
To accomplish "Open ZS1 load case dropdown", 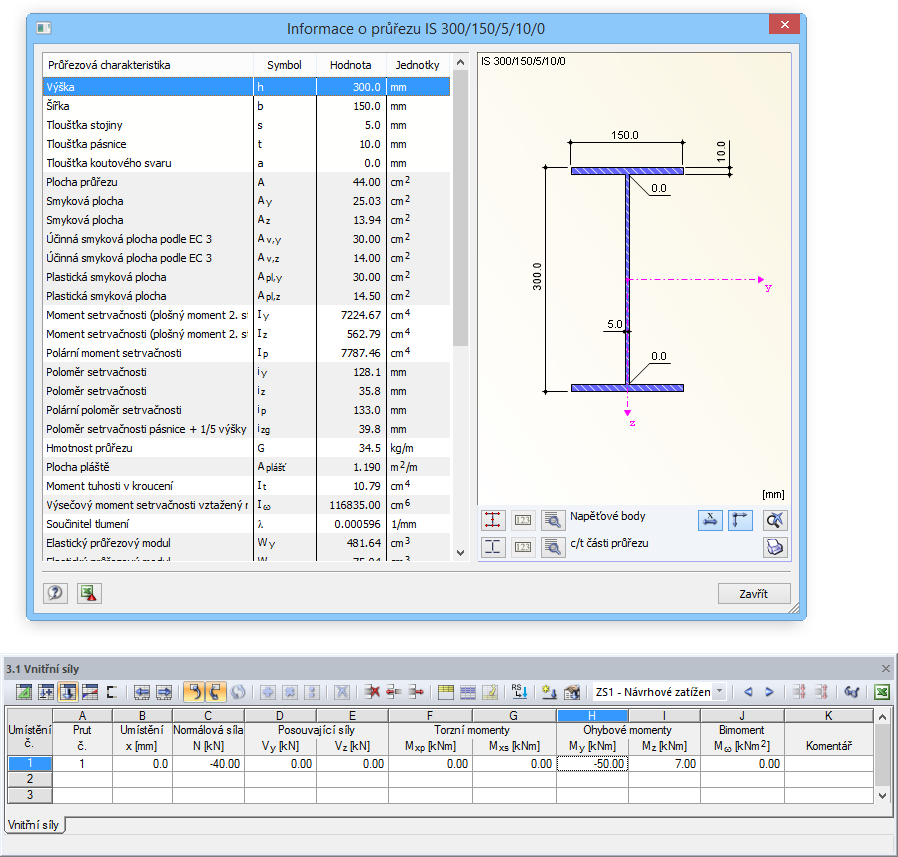I will (x=720, y=691).
